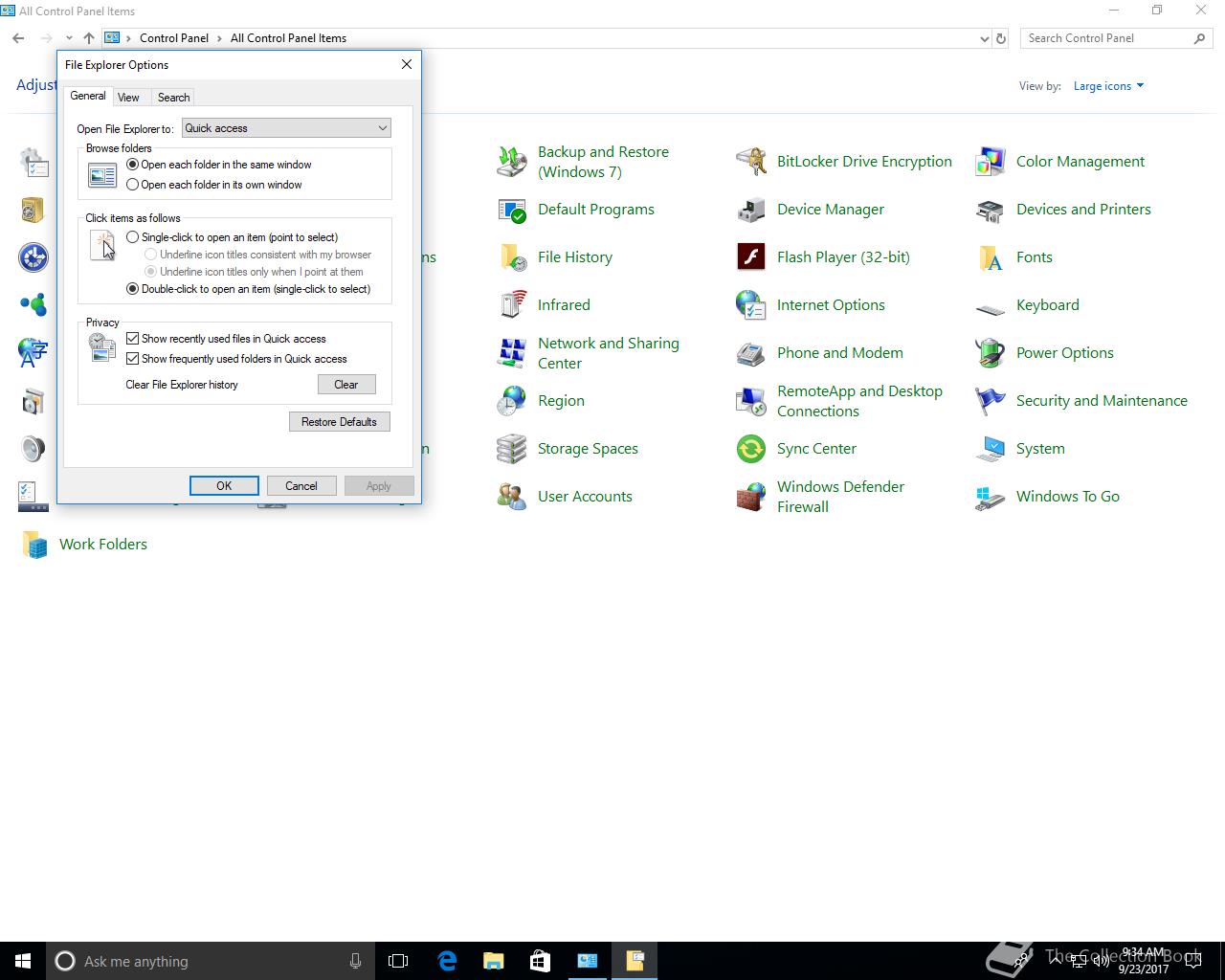Go up one level arrow
The height and width of the screenshot is (980, 1225).
click(x=89, y=38)
